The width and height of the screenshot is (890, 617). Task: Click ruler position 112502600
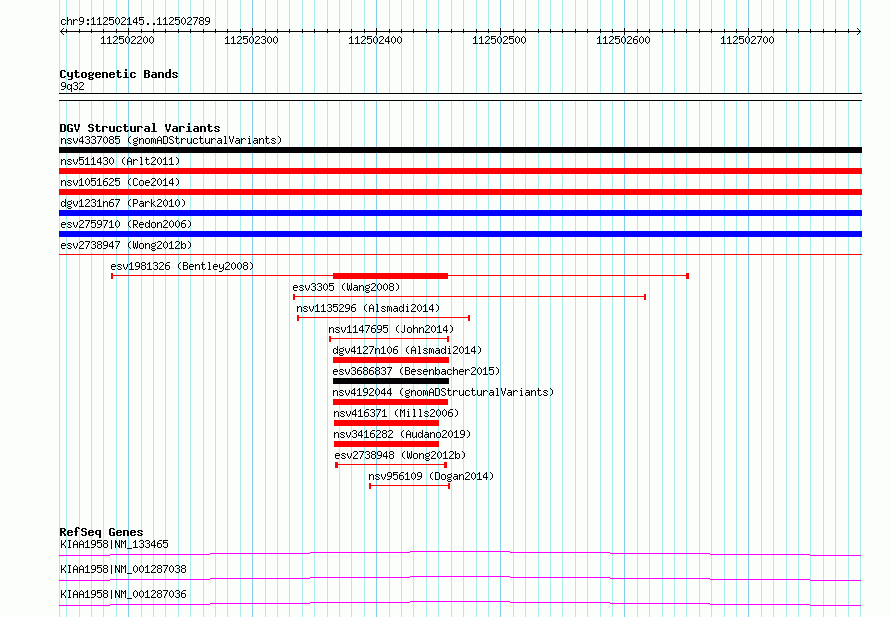coord(623,40)
